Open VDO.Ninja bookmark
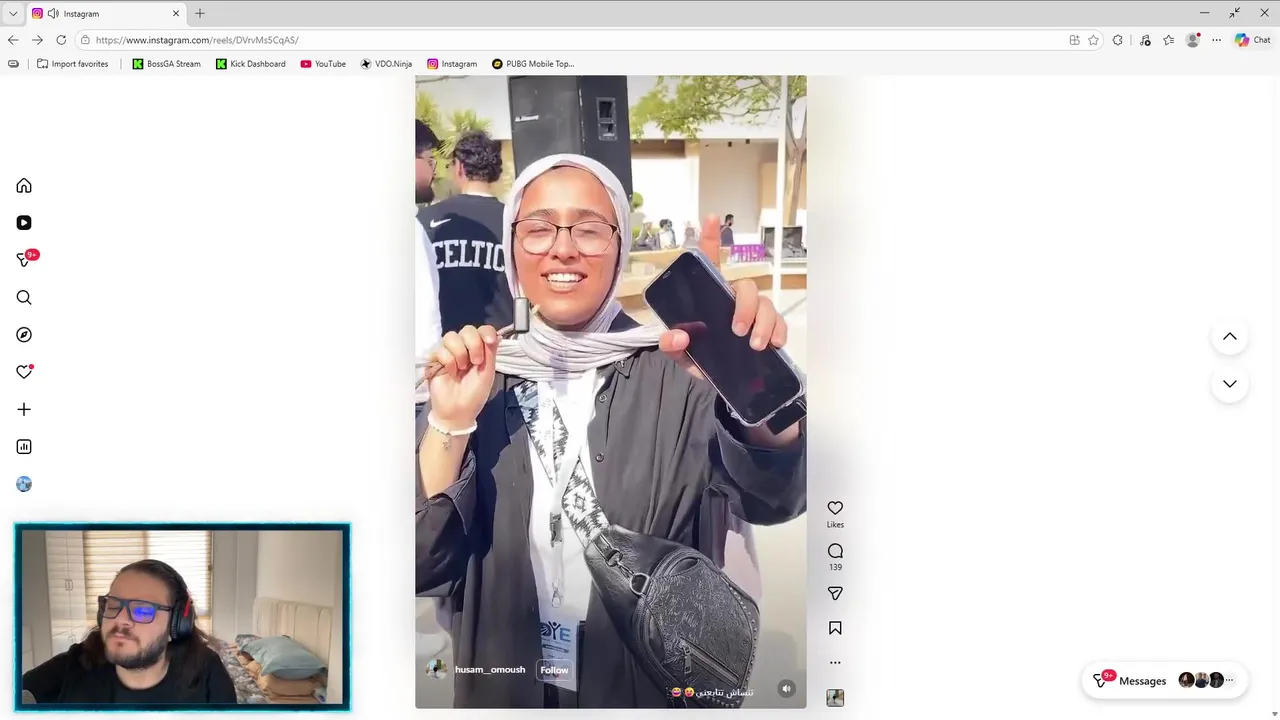 point(386,64)
